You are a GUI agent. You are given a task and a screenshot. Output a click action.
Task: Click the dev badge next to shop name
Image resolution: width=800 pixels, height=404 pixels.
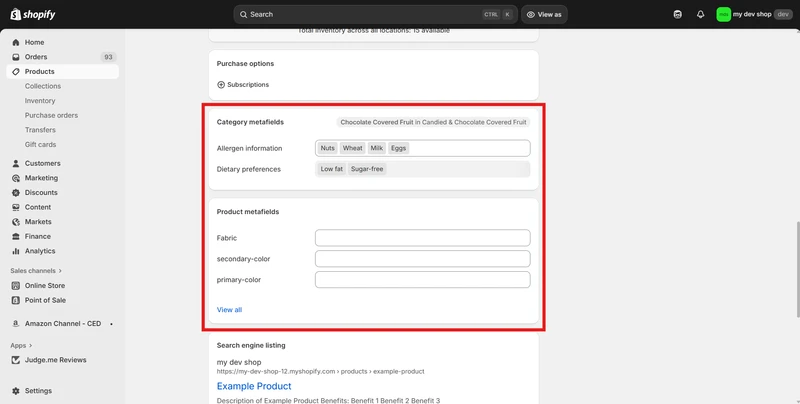(783, 14)
